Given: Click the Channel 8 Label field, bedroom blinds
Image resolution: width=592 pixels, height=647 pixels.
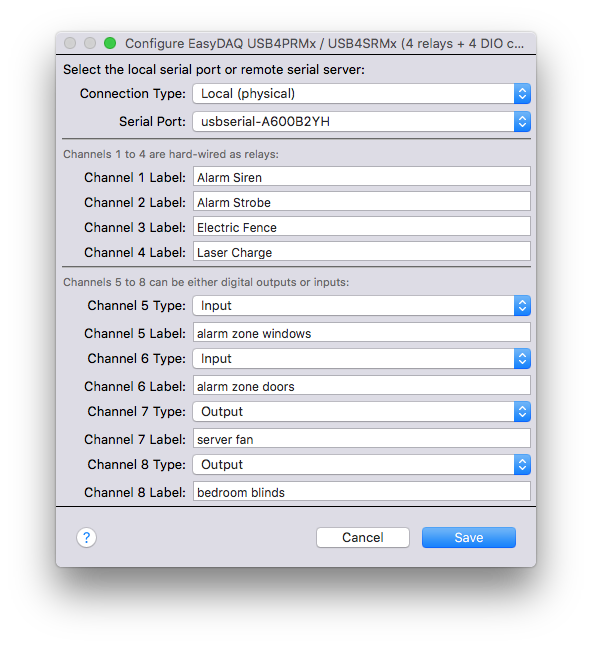Looking at the screenshot, I should pos(362,491).
